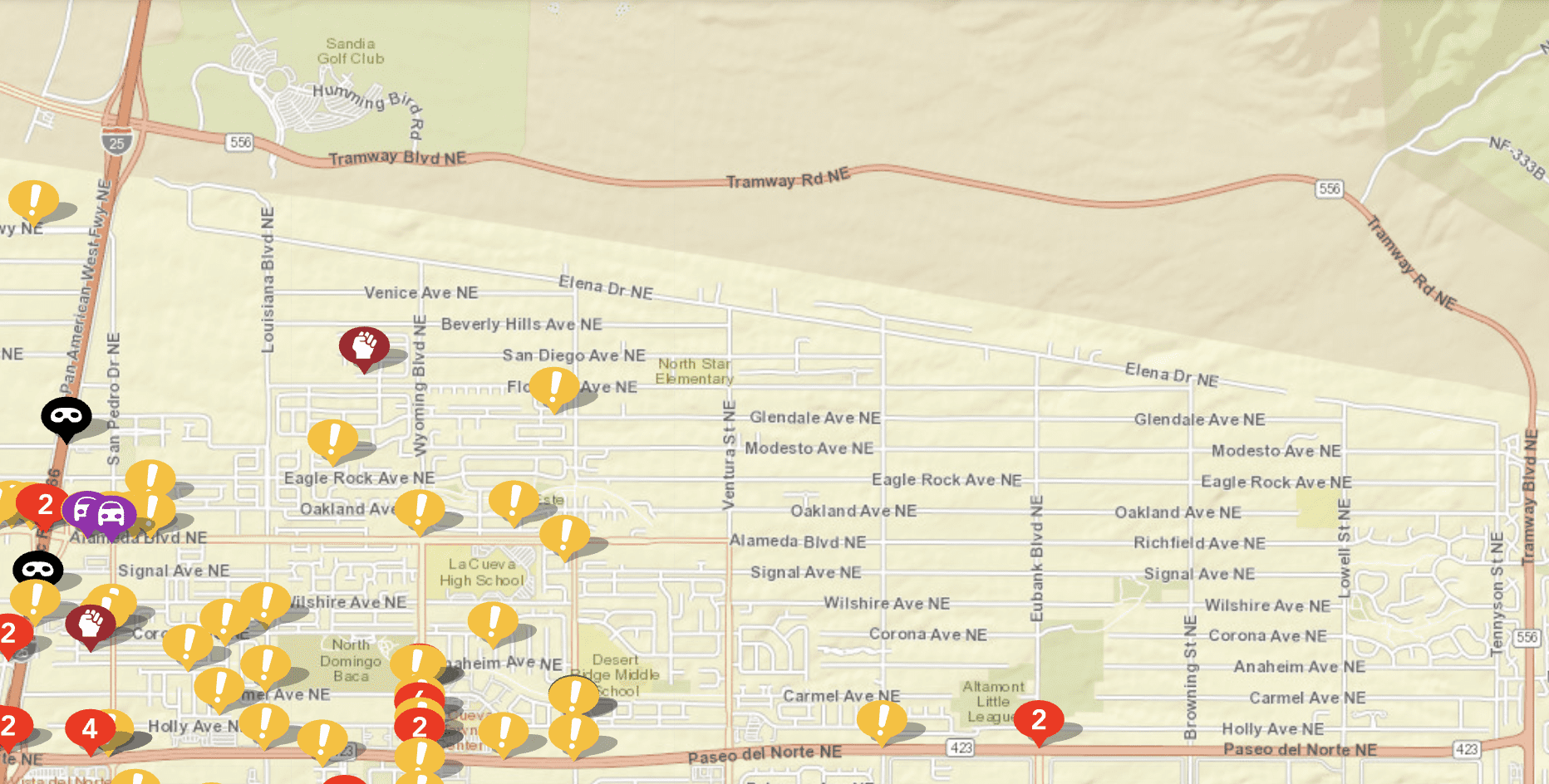Viewport: 1549px width, 784px height.
Task: Select the black robbery mask marker by San Pedro Dr
Action: click(x=66, y=419)
